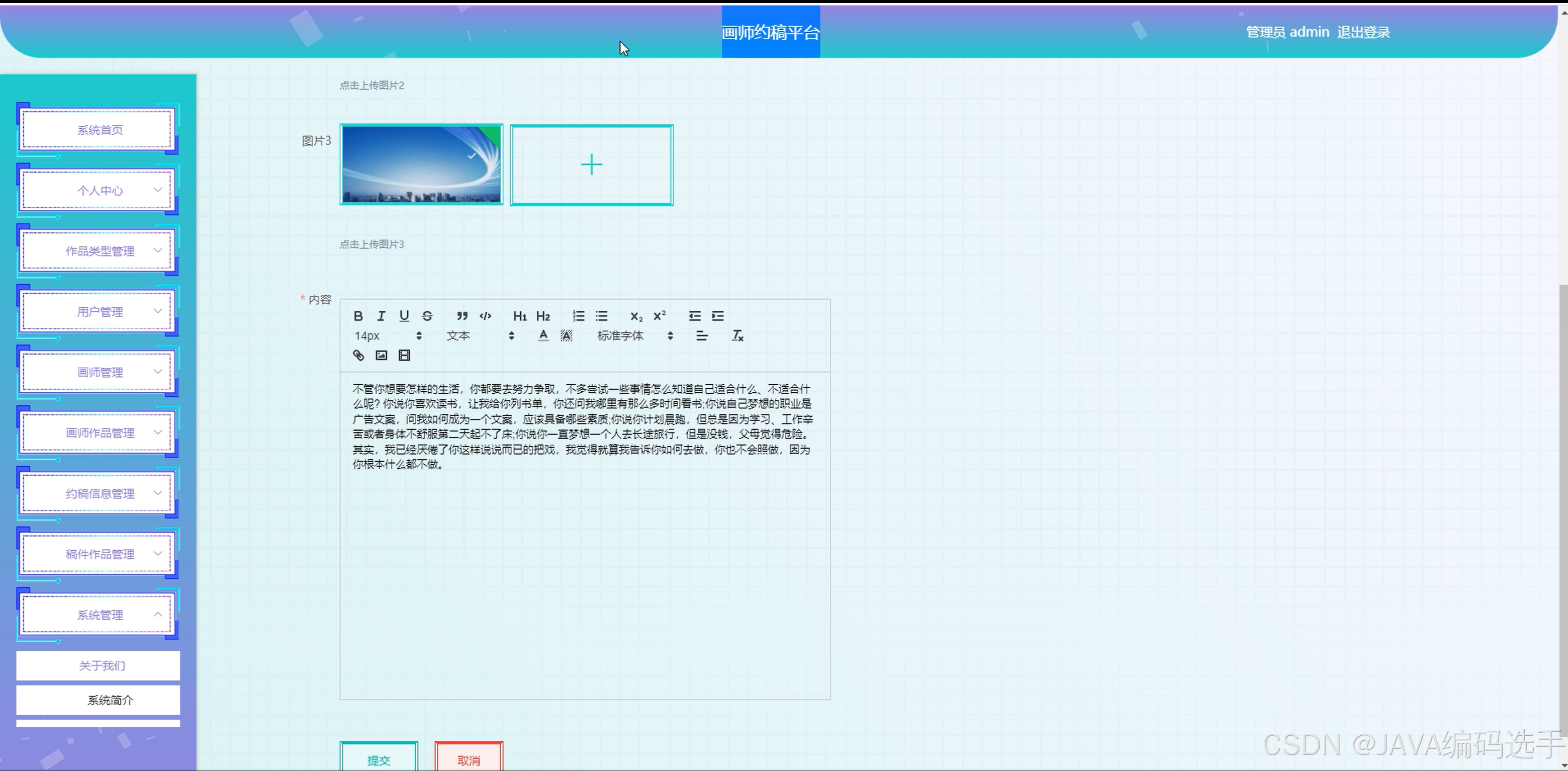
Task: Clear text formatting with Tx icon
Action: pyautogui.click(x=737, y=335)
